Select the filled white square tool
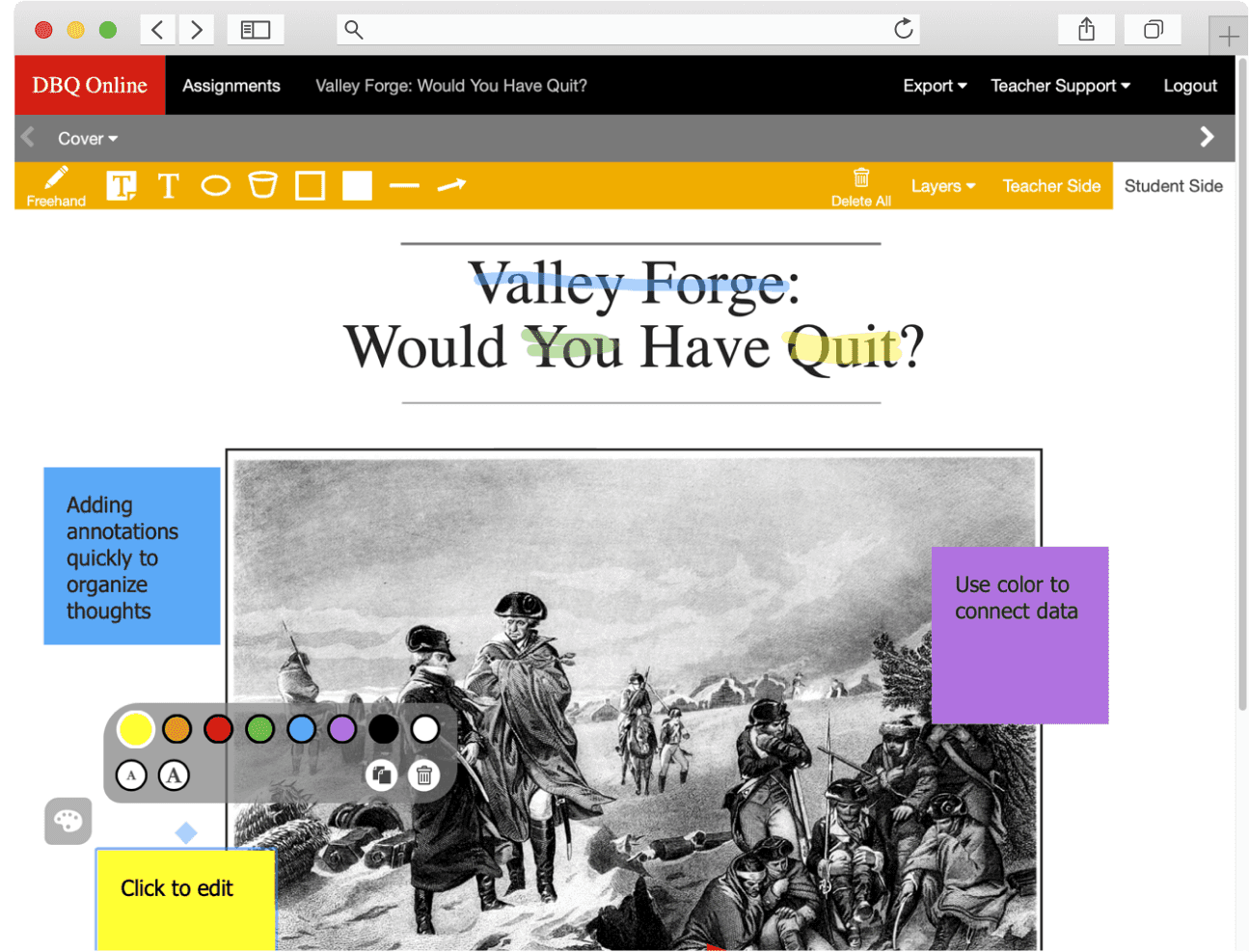1249x952 pixels. point(357,185)
